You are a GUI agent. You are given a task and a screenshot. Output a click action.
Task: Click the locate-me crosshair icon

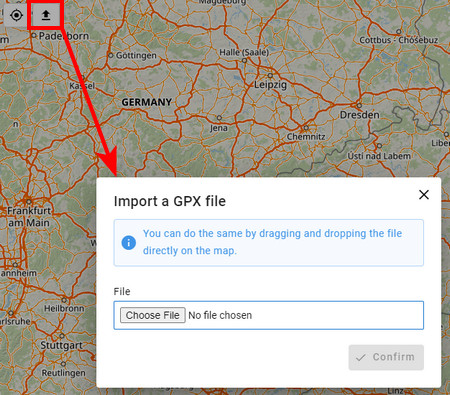point(16,15)
